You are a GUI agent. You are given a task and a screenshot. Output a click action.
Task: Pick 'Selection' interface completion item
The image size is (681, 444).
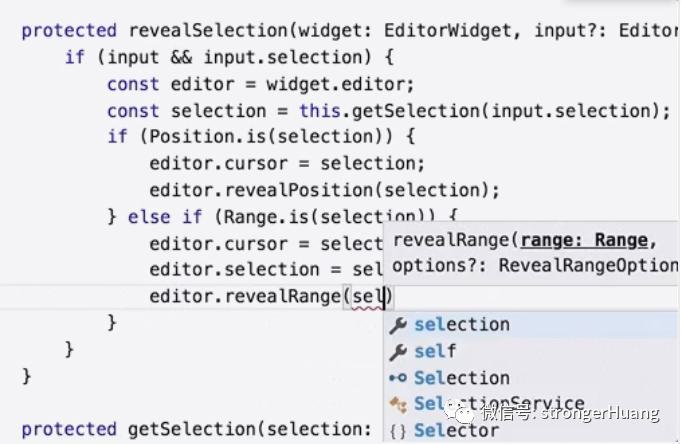pyautogui.click(x=531, y=378)
